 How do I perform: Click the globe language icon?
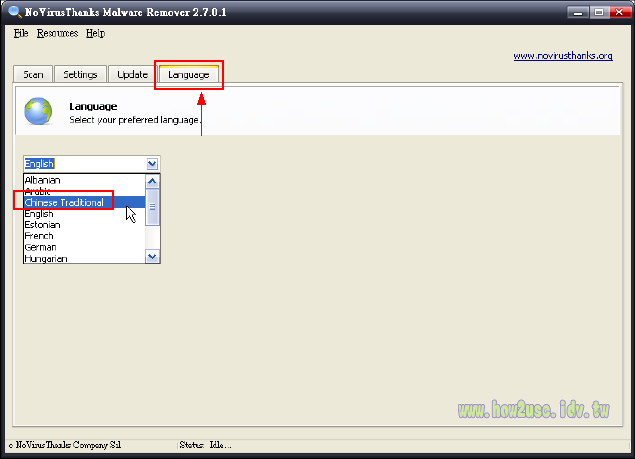point(38,112)
